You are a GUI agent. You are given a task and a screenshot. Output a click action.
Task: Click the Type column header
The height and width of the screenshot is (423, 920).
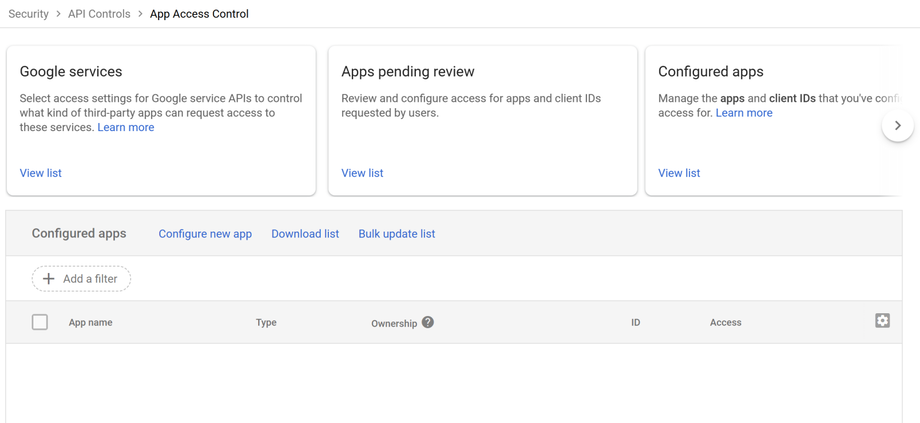pyautogui.click(x=266, y=323)
